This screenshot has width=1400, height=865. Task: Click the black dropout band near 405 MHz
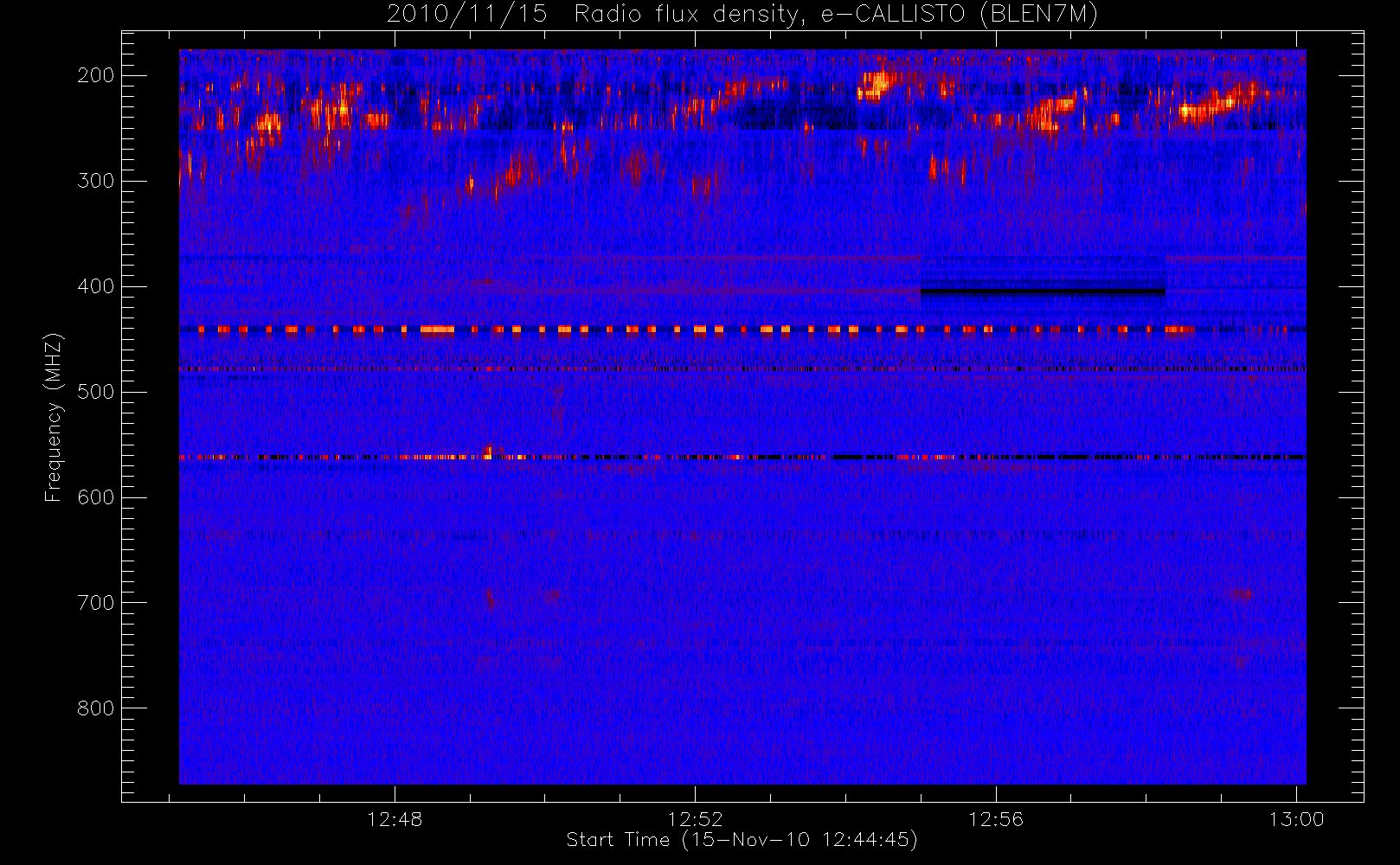[1043, 292]
